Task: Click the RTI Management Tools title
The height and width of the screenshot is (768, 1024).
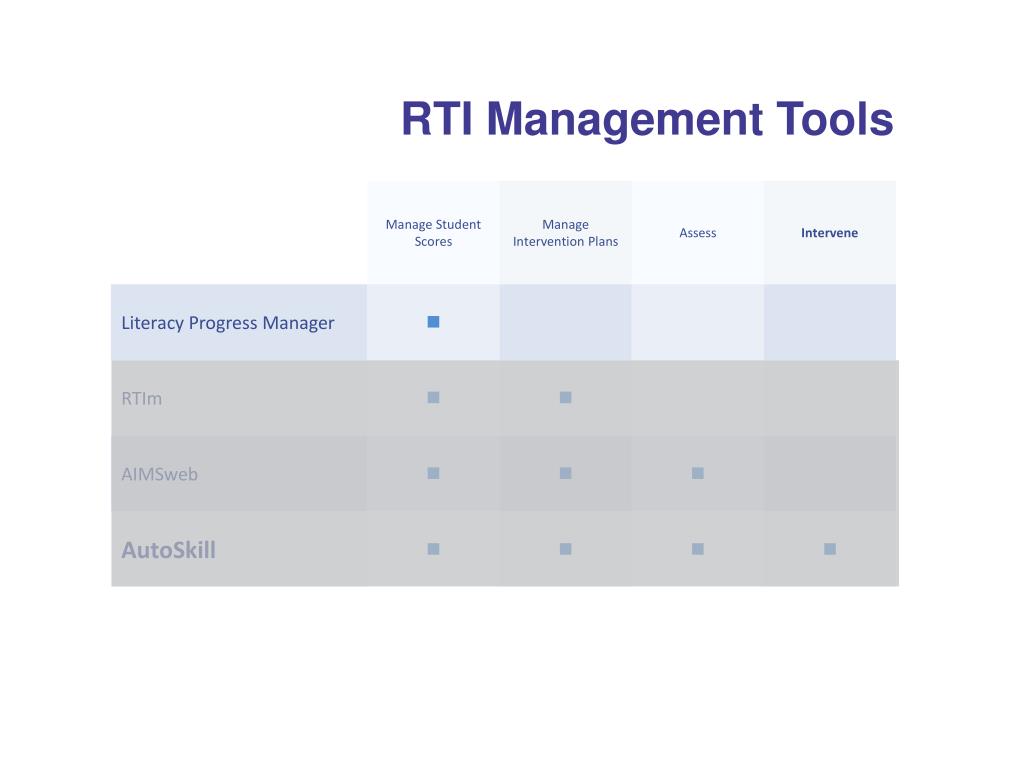Action: [647, 120]
